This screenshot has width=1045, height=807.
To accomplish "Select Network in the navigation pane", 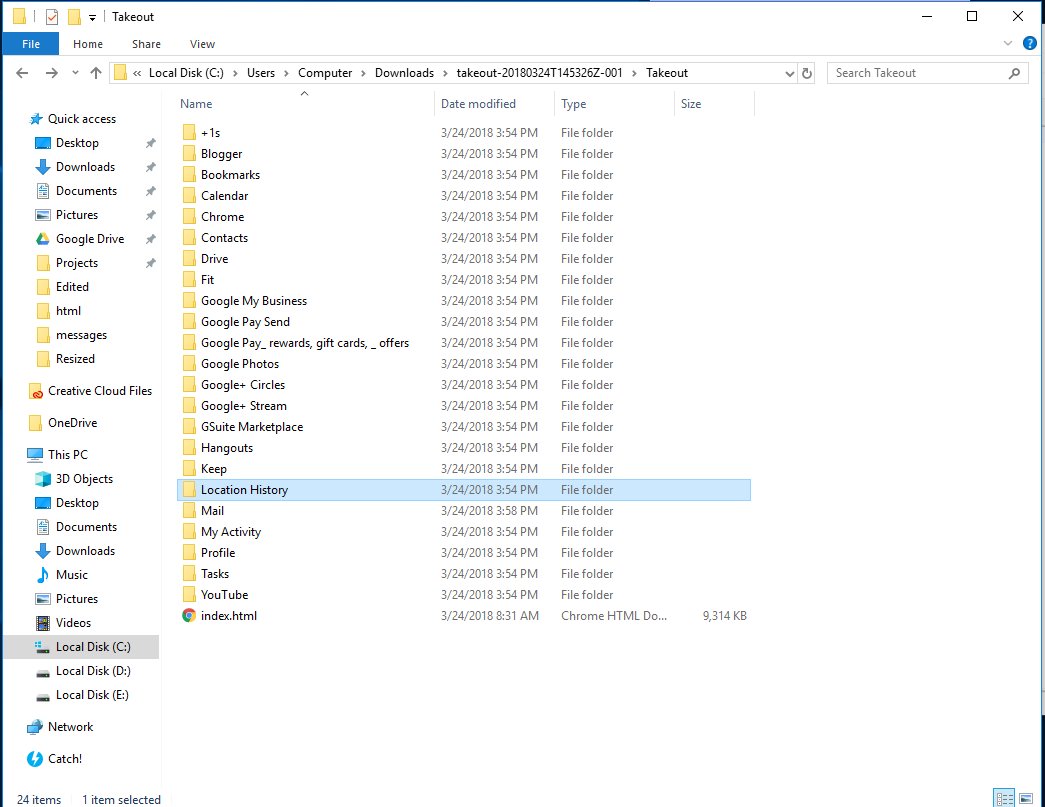I will (70, 727).
